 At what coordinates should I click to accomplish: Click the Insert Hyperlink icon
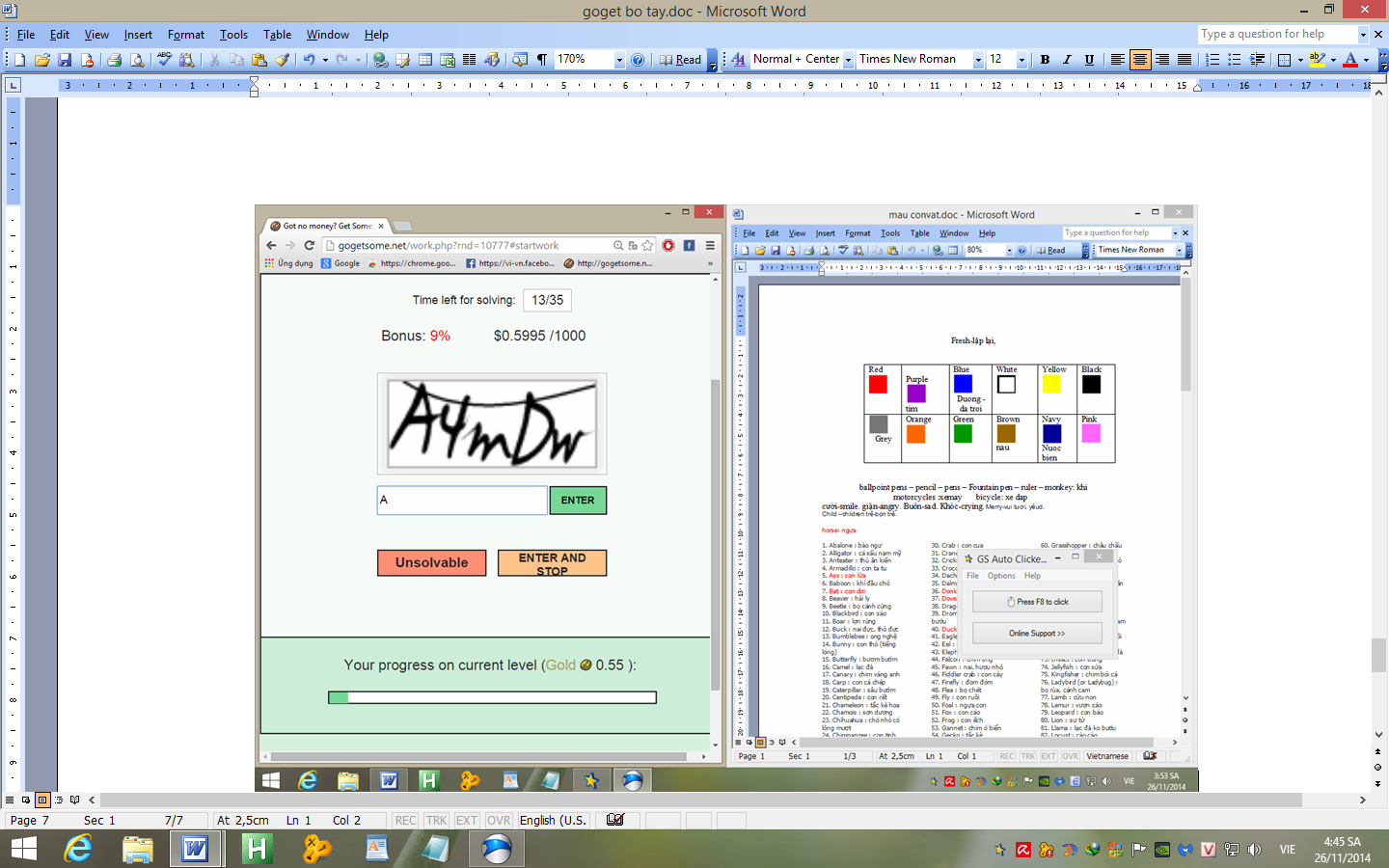tap(381, 60)
